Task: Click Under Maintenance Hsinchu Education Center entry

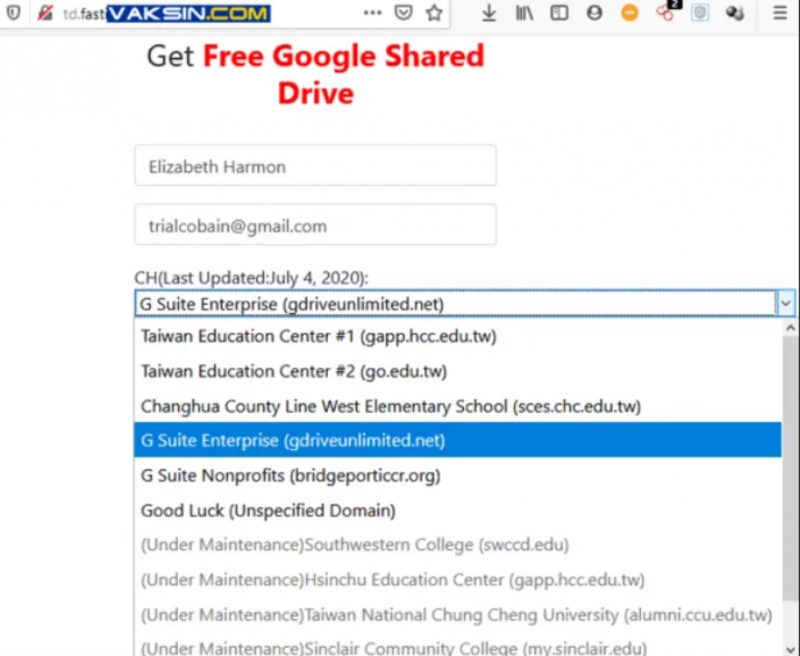Action: (458, 580)
